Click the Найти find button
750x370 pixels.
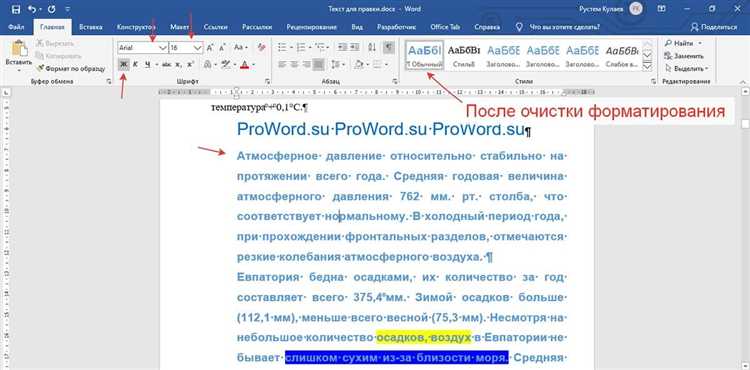click(x=679, y=44)
